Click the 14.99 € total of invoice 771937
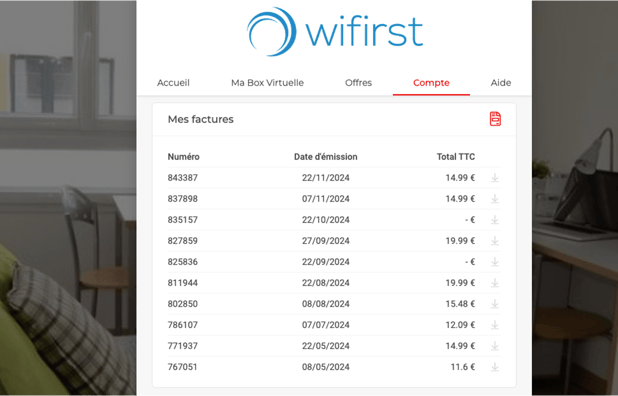Viewport: 618px width, 396px height. coord(460,346)
